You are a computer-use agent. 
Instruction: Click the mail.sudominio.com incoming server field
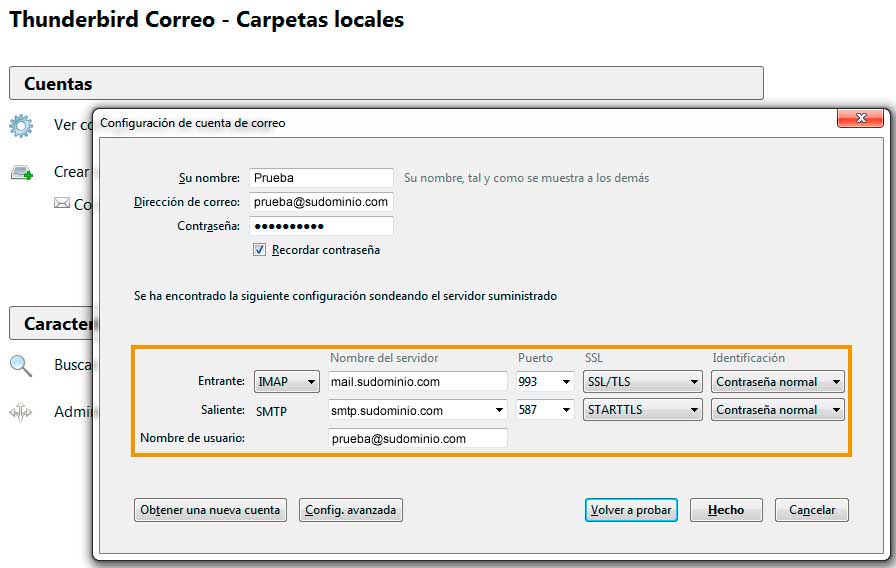417,382
